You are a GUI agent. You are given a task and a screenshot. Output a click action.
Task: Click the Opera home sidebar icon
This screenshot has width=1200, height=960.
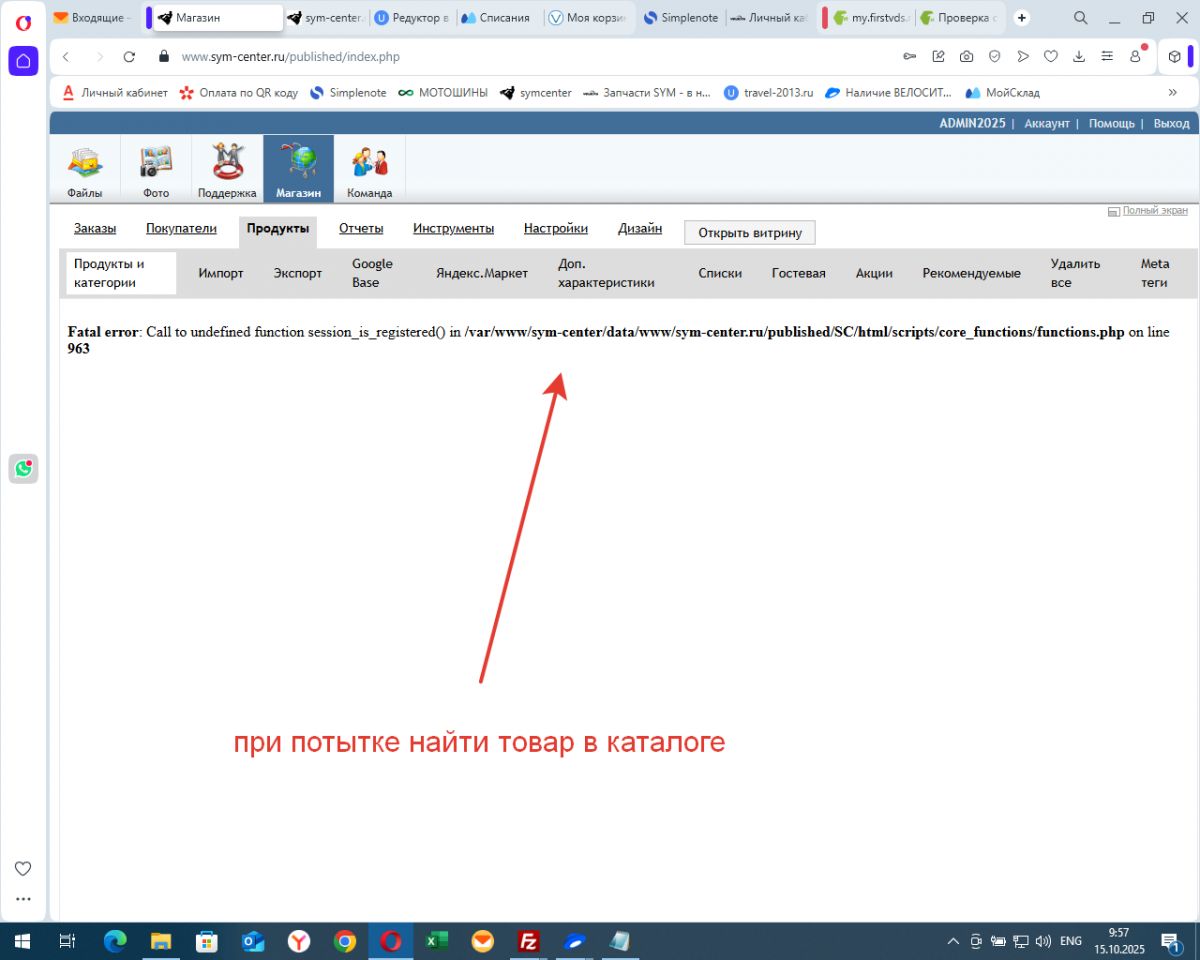click(x=23, y=61)
